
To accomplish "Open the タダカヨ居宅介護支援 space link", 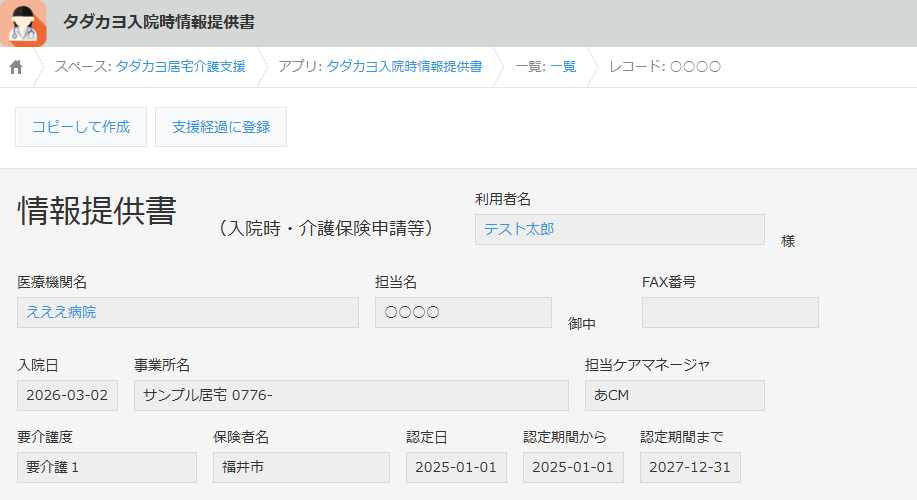I will tap(180, 67).
